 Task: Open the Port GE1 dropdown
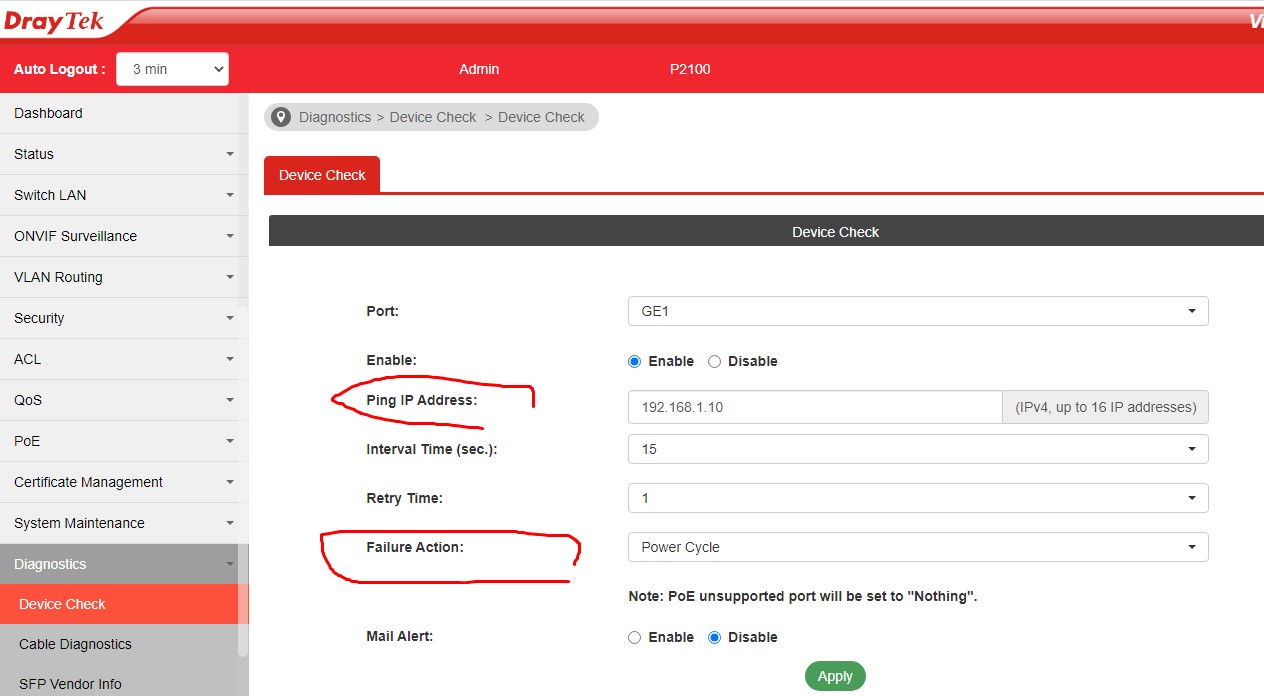pyautogui.click(x=917, y=311)
